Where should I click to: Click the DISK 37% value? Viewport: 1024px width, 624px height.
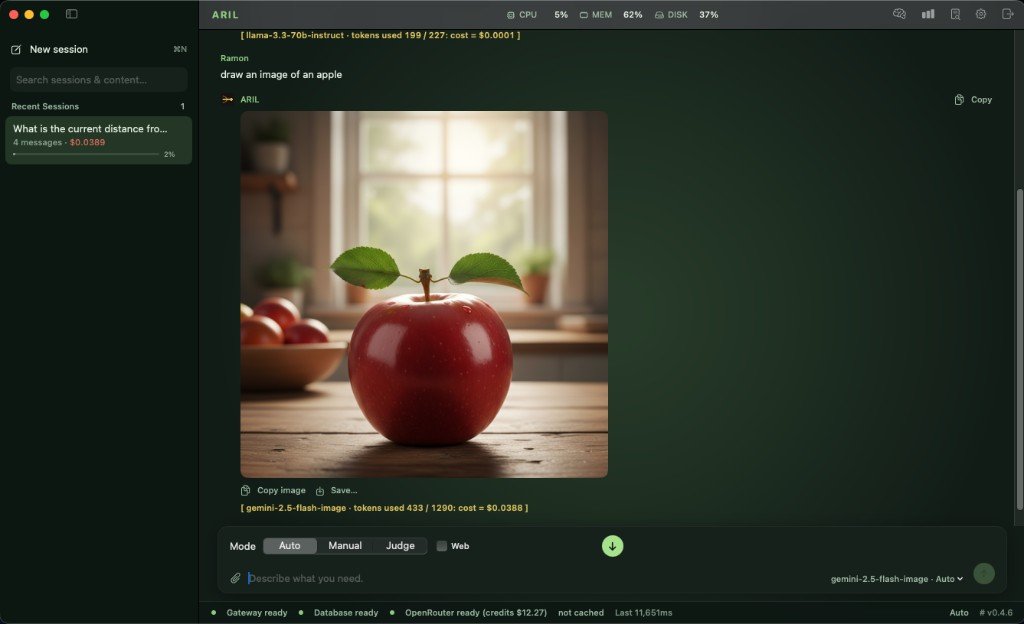709,14
